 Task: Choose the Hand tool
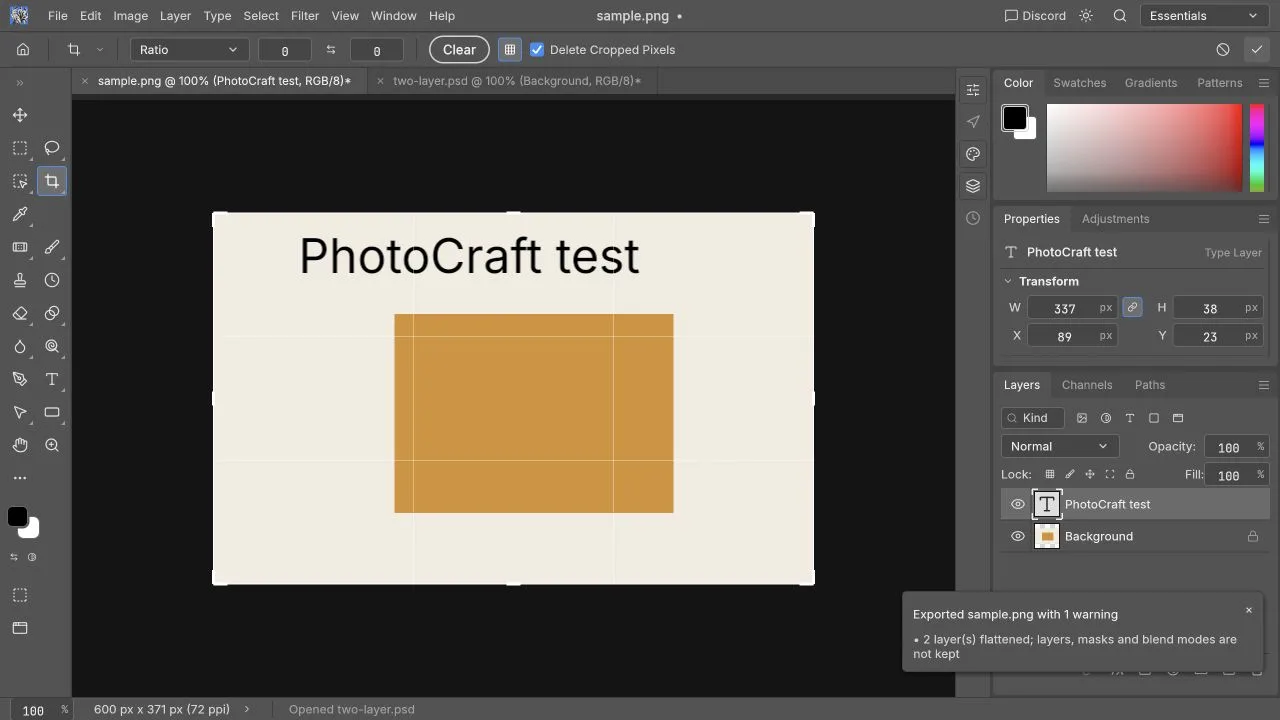pyautogui.click(x=20, y=445)
